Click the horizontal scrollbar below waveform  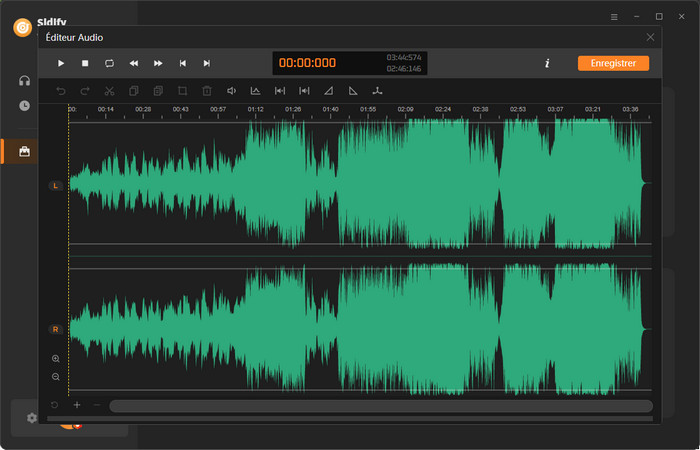click(380, 406)
